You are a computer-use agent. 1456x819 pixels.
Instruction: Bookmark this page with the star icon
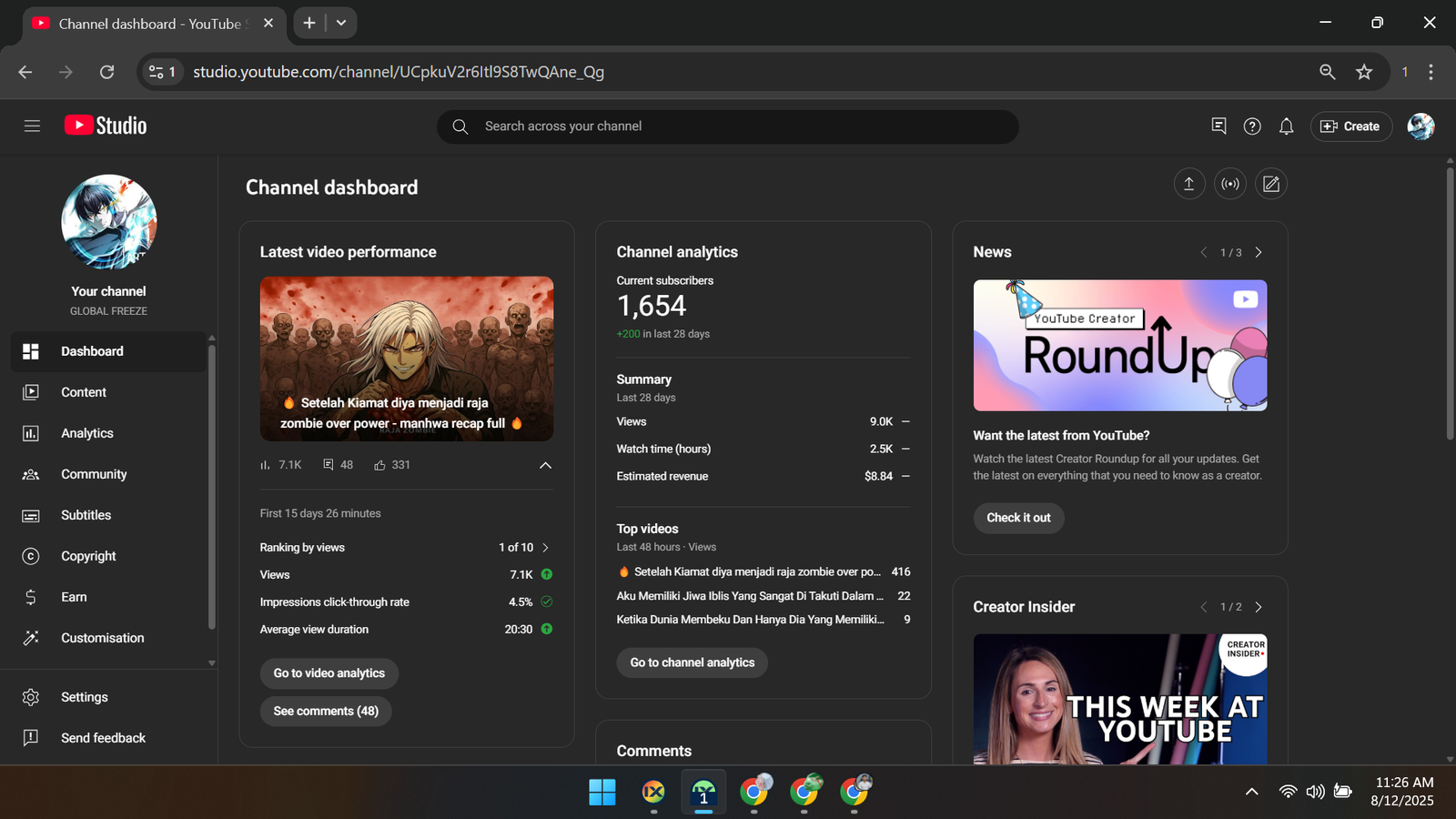point(1364,72)
